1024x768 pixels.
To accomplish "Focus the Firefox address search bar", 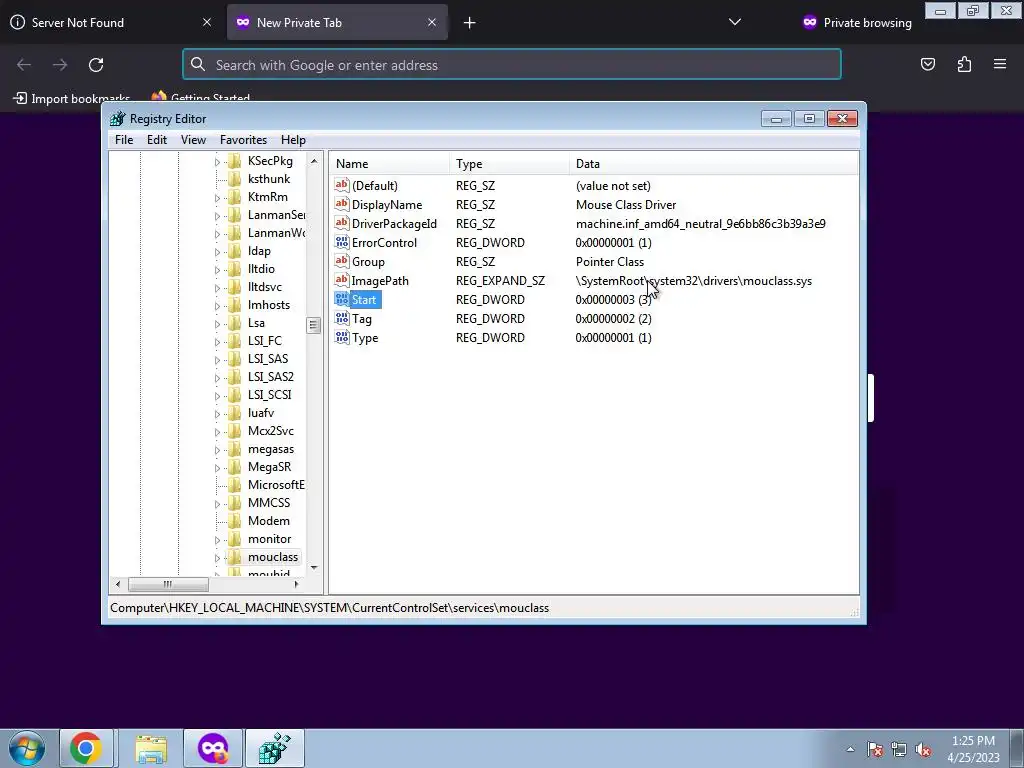I will point(512,65).
